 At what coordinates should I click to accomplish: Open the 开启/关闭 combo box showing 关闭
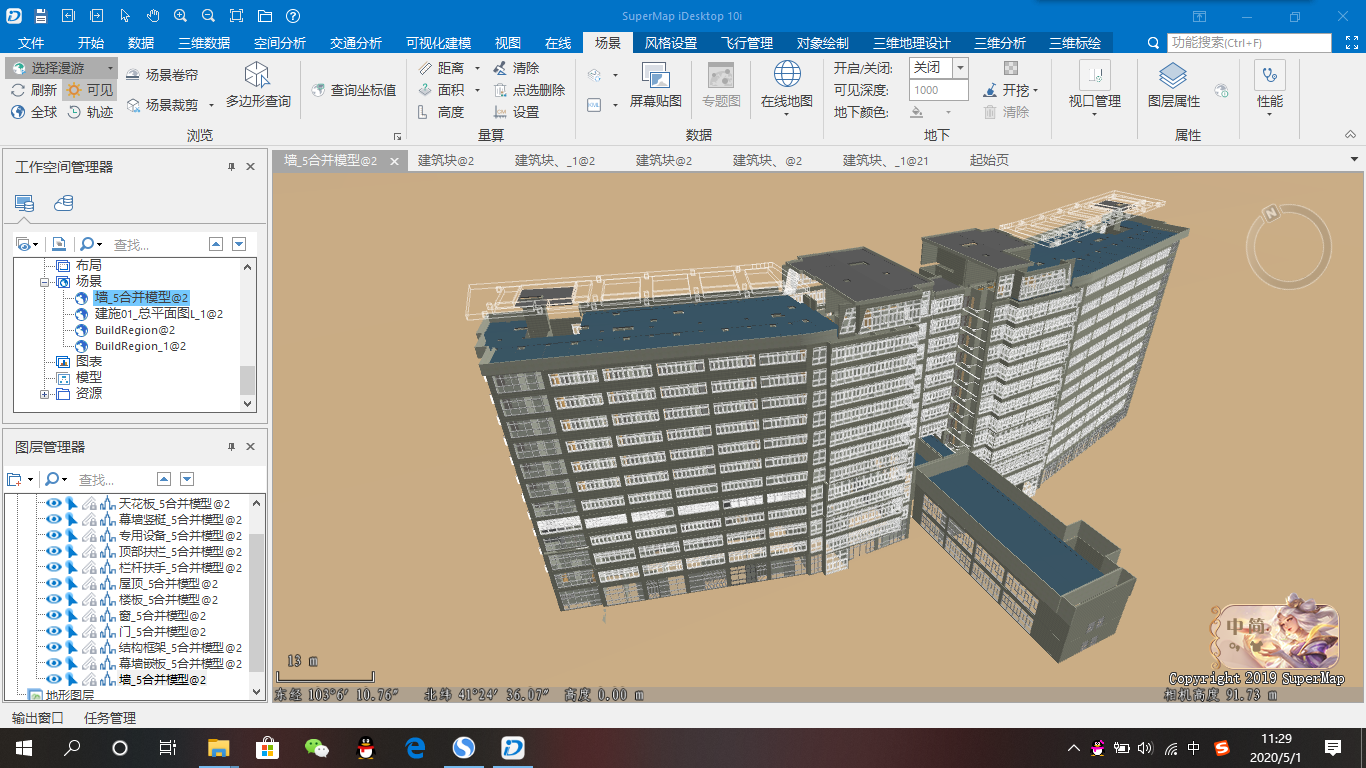pos(938,68)
